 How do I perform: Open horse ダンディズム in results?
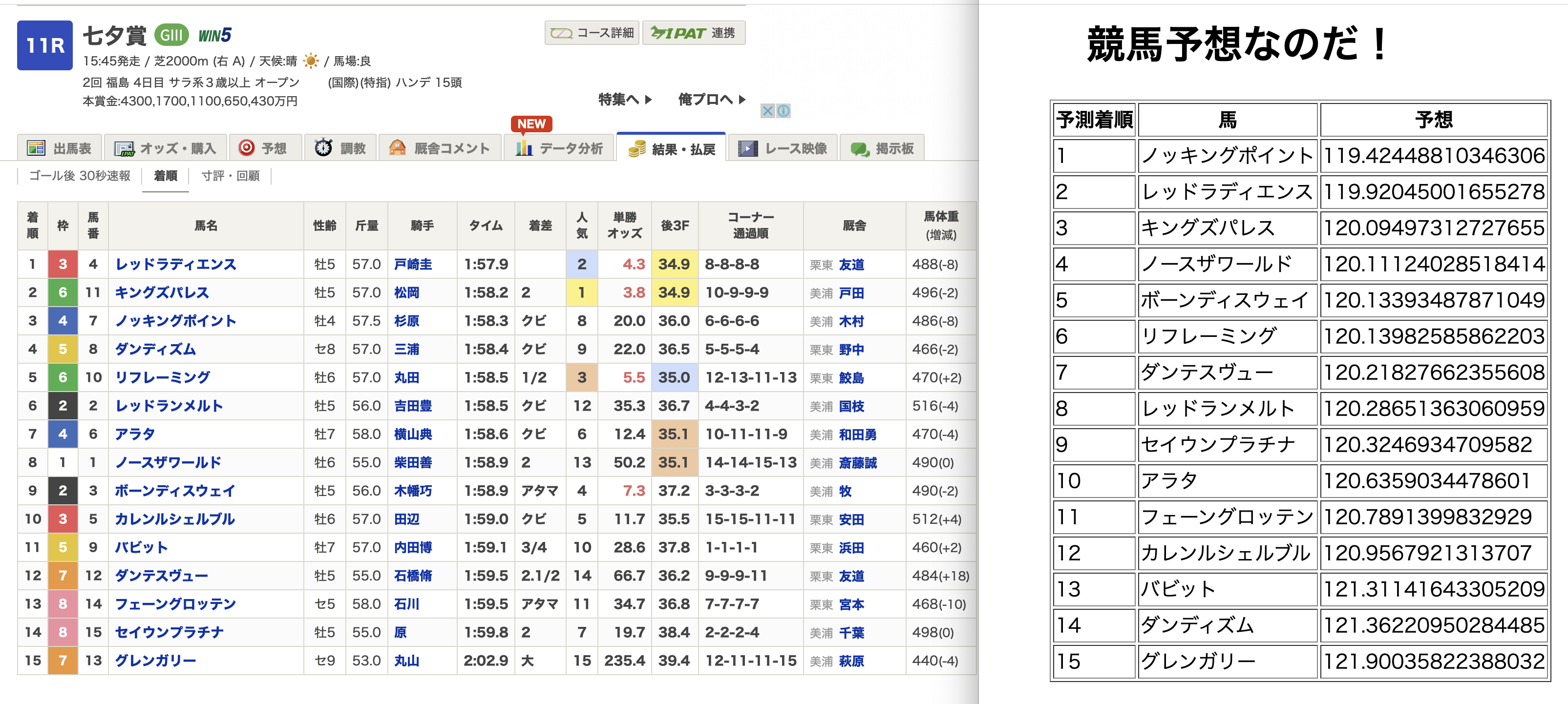[155, 349]
